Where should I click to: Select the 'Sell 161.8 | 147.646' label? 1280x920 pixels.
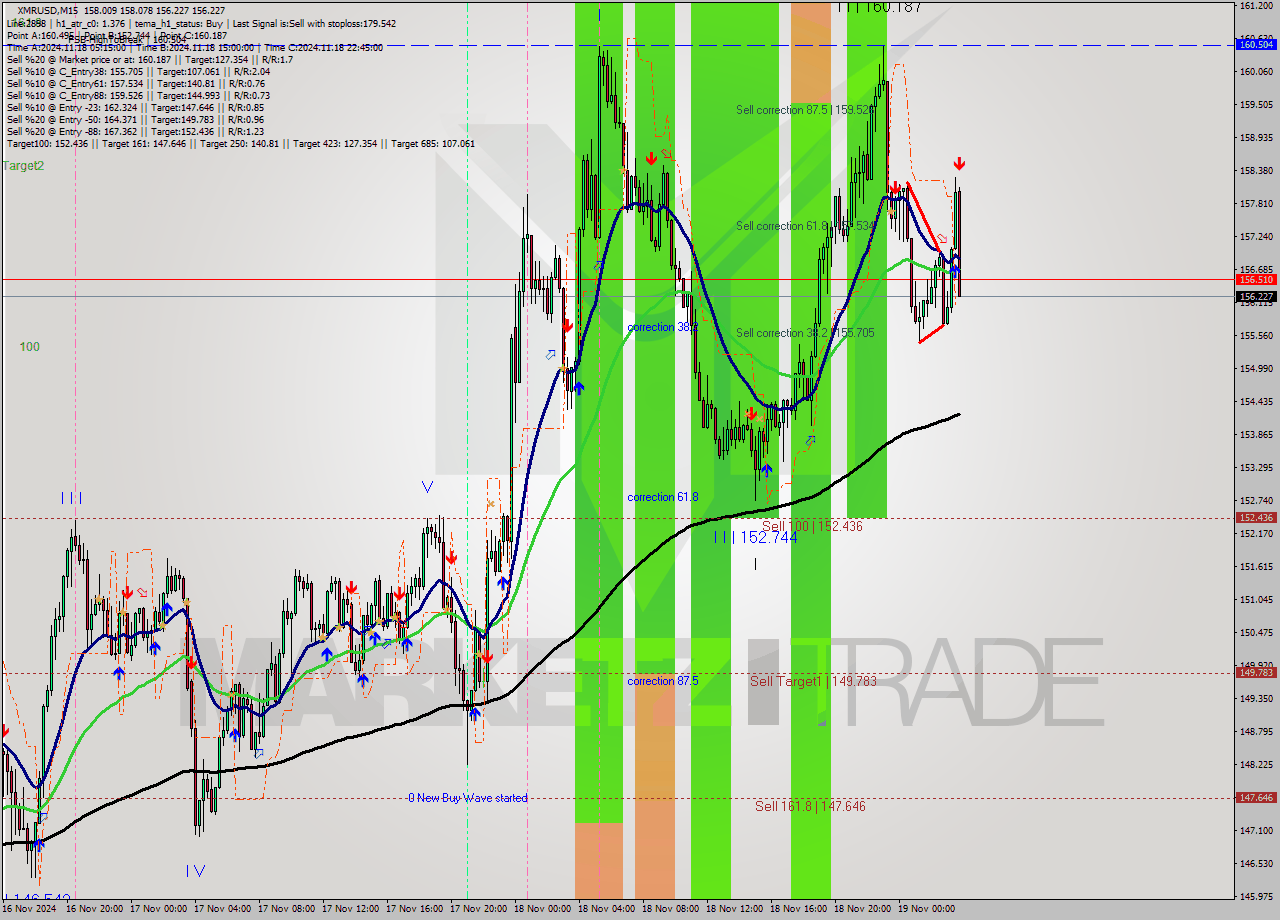pos(810,806)
